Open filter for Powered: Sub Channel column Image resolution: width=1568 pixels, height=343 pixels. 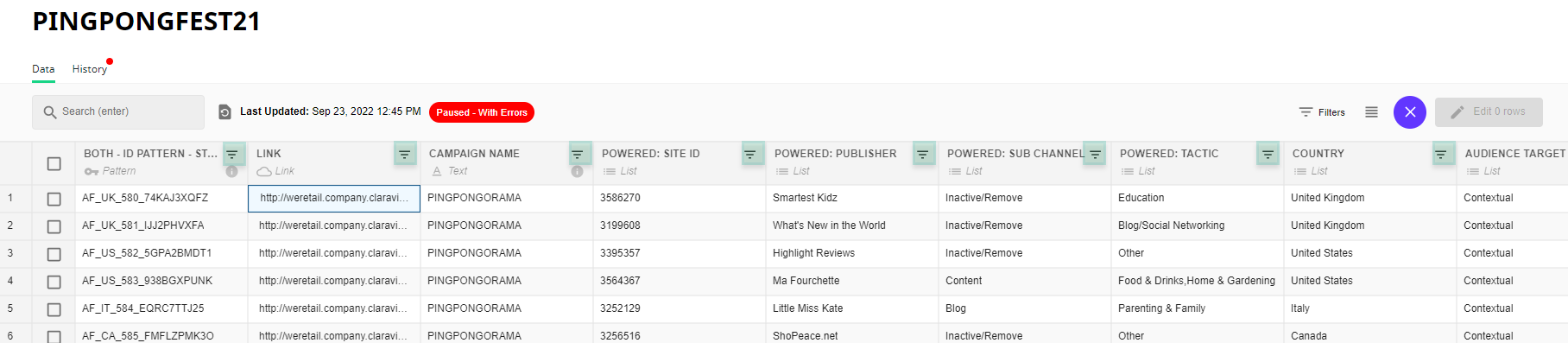coord(1096,154)
